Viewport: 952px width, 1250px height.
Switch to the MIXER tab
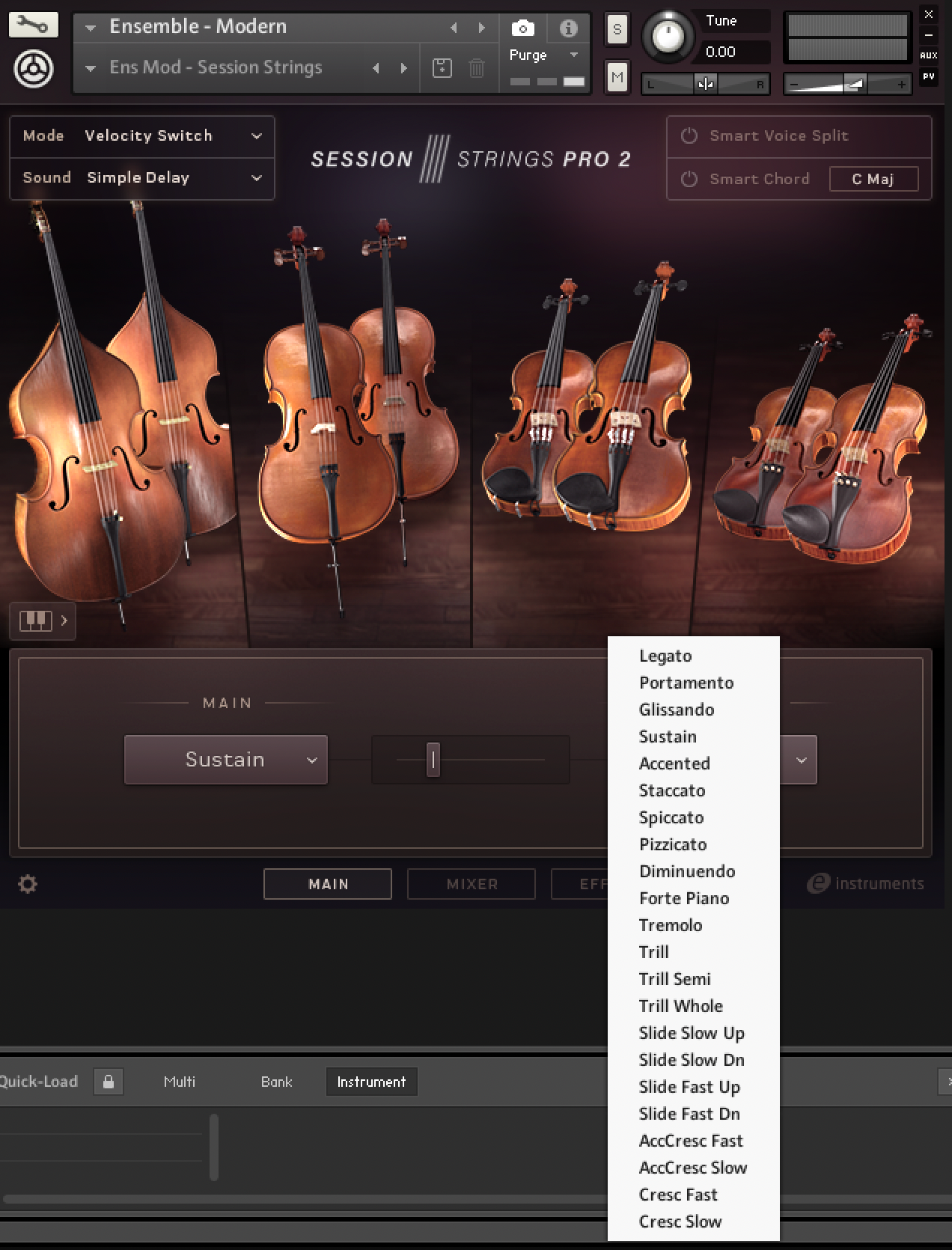pyautogui.click(x=472, y=884)
